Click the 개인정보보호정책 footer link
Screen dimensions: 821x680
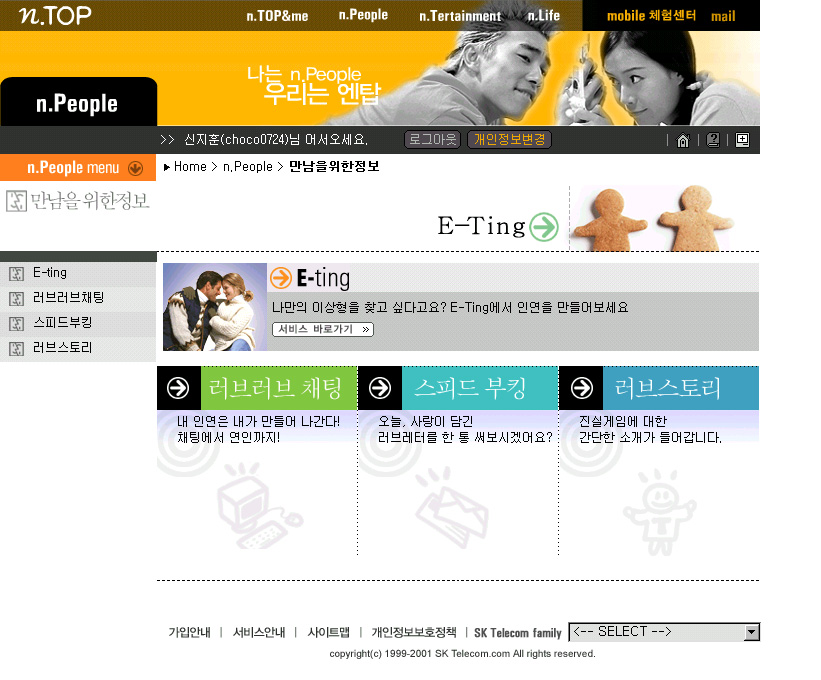click(414, 632)
